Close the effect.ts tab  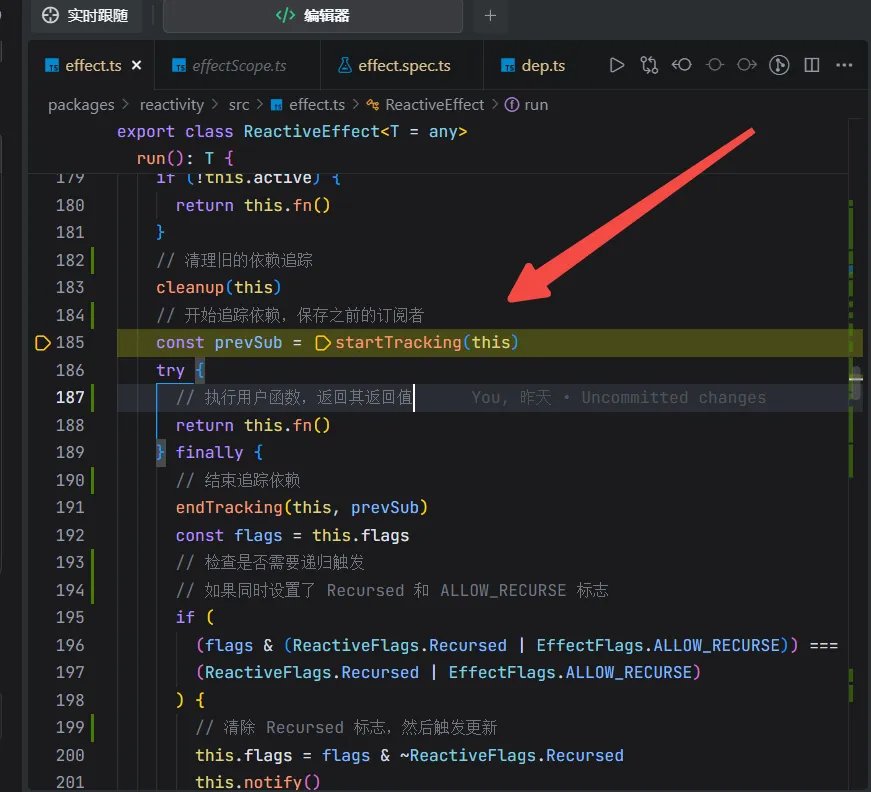[136, 66]
